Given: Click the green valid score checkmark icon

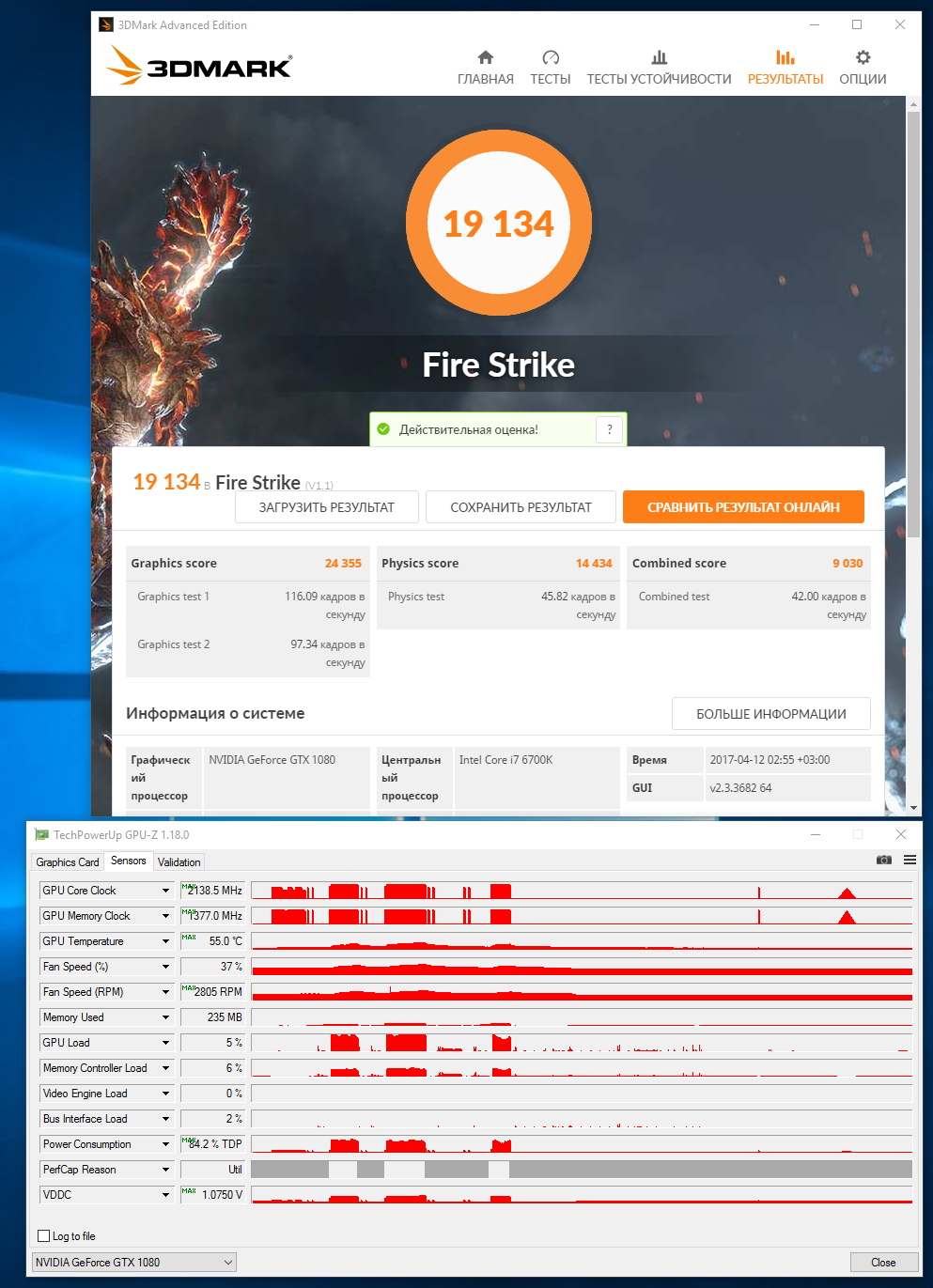Looking at the screenshot, I should pos(383,429).
